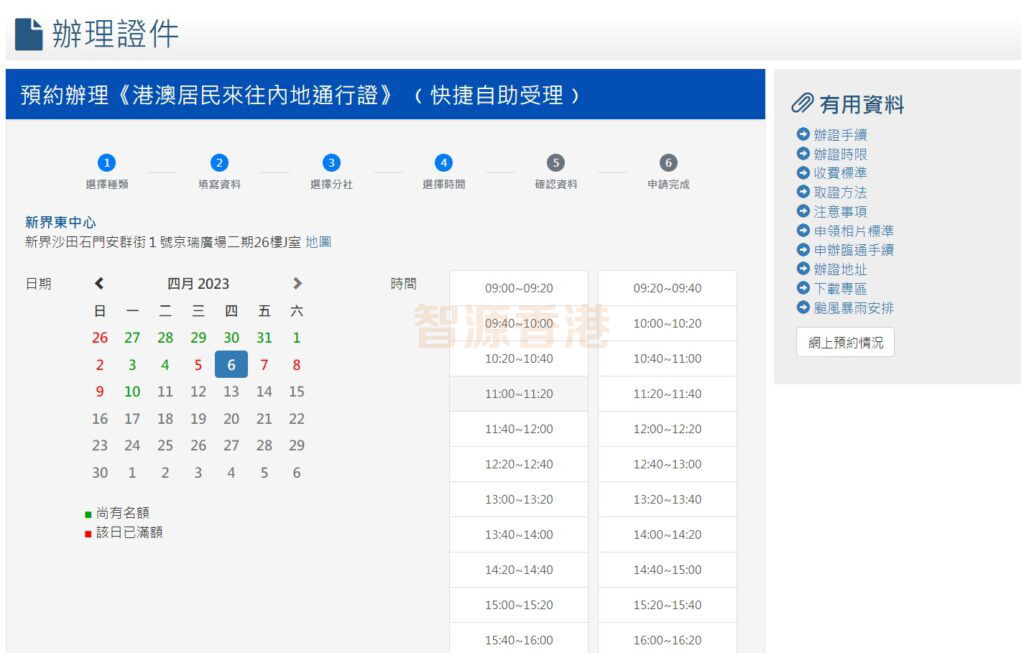Image resolution: width=1024 pixels, height=653 pixels.
Task: Select selected date 6 in calendar
Action: click(231, 364)
